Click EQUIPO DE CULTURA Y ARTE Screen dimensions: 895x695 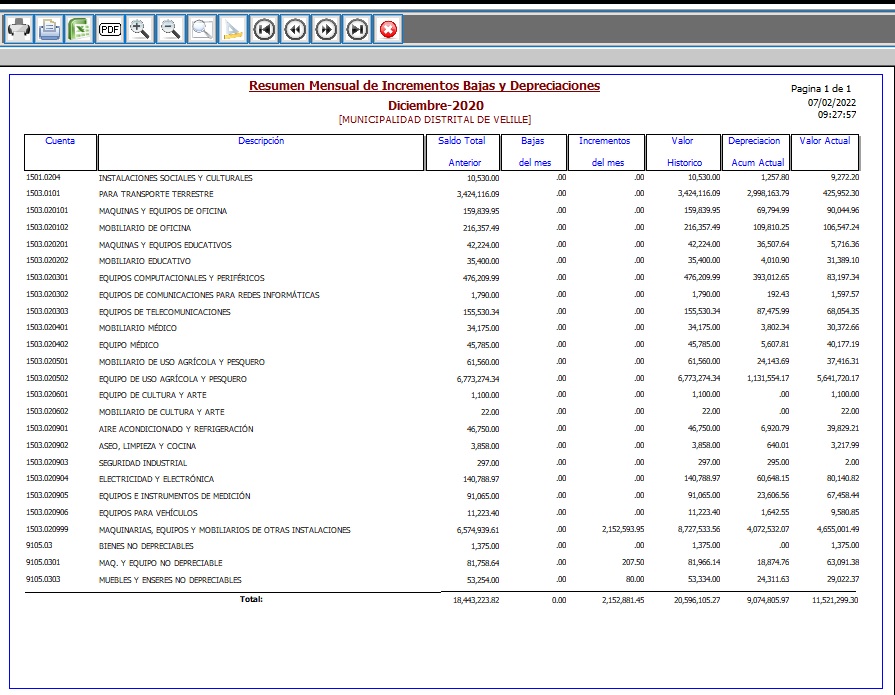(x=152, y=395)
